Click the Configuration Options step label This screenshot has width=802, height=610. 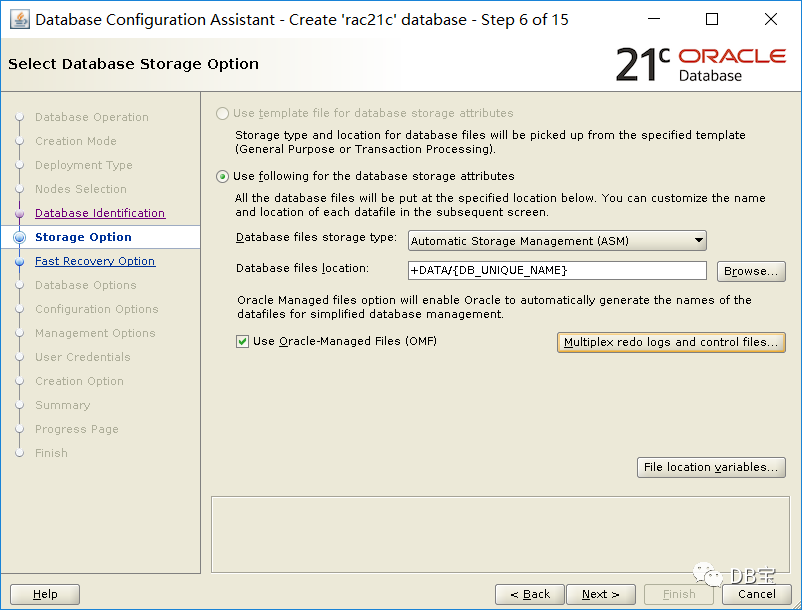[97, 309]
